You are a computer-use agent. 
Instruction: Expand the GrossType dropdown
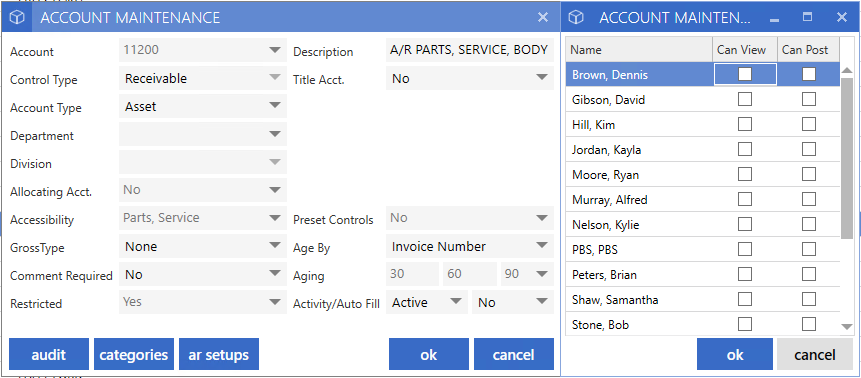pos(275,247)
